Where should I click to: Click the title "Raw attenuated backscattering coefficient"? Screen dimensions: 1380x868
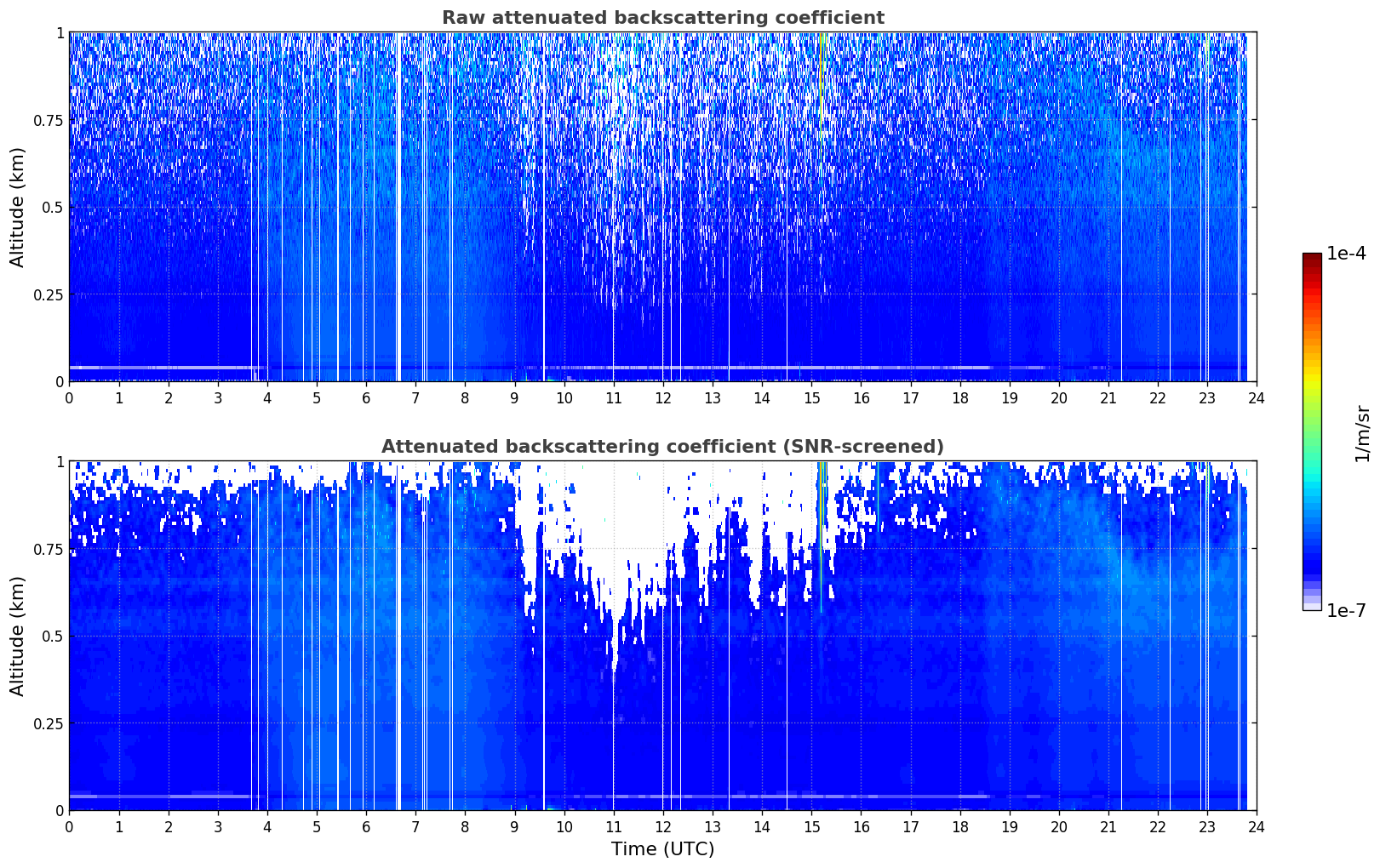click(662, 18)
